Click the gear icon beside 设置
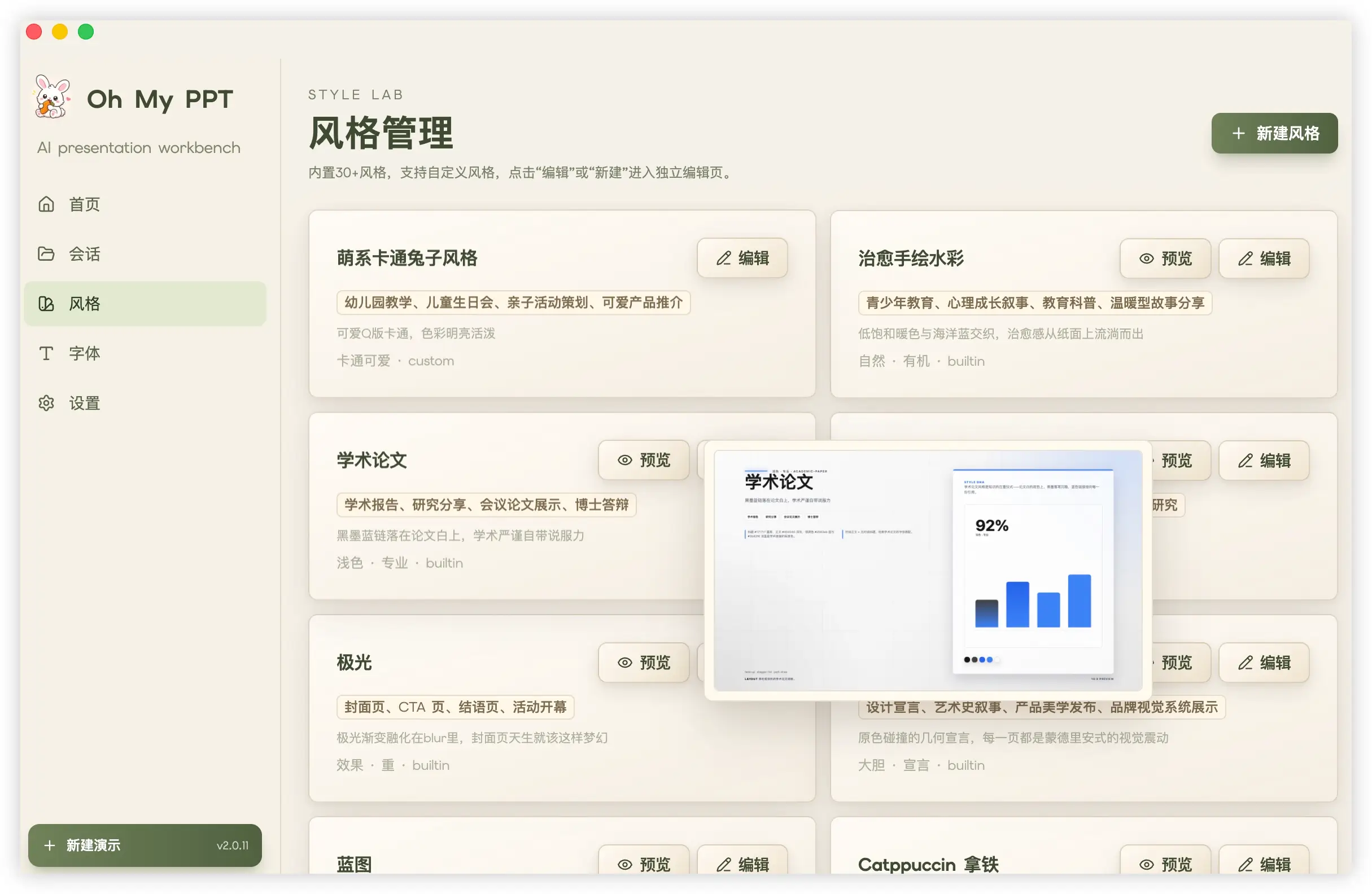Viewport: 1372px width, 894px height. tap(46, 403)
